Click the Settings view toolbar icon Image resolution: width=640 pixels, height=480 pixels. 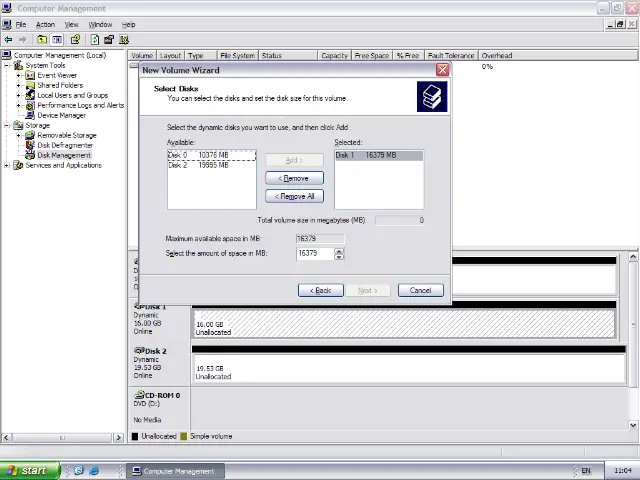click(x=124, y=40)
